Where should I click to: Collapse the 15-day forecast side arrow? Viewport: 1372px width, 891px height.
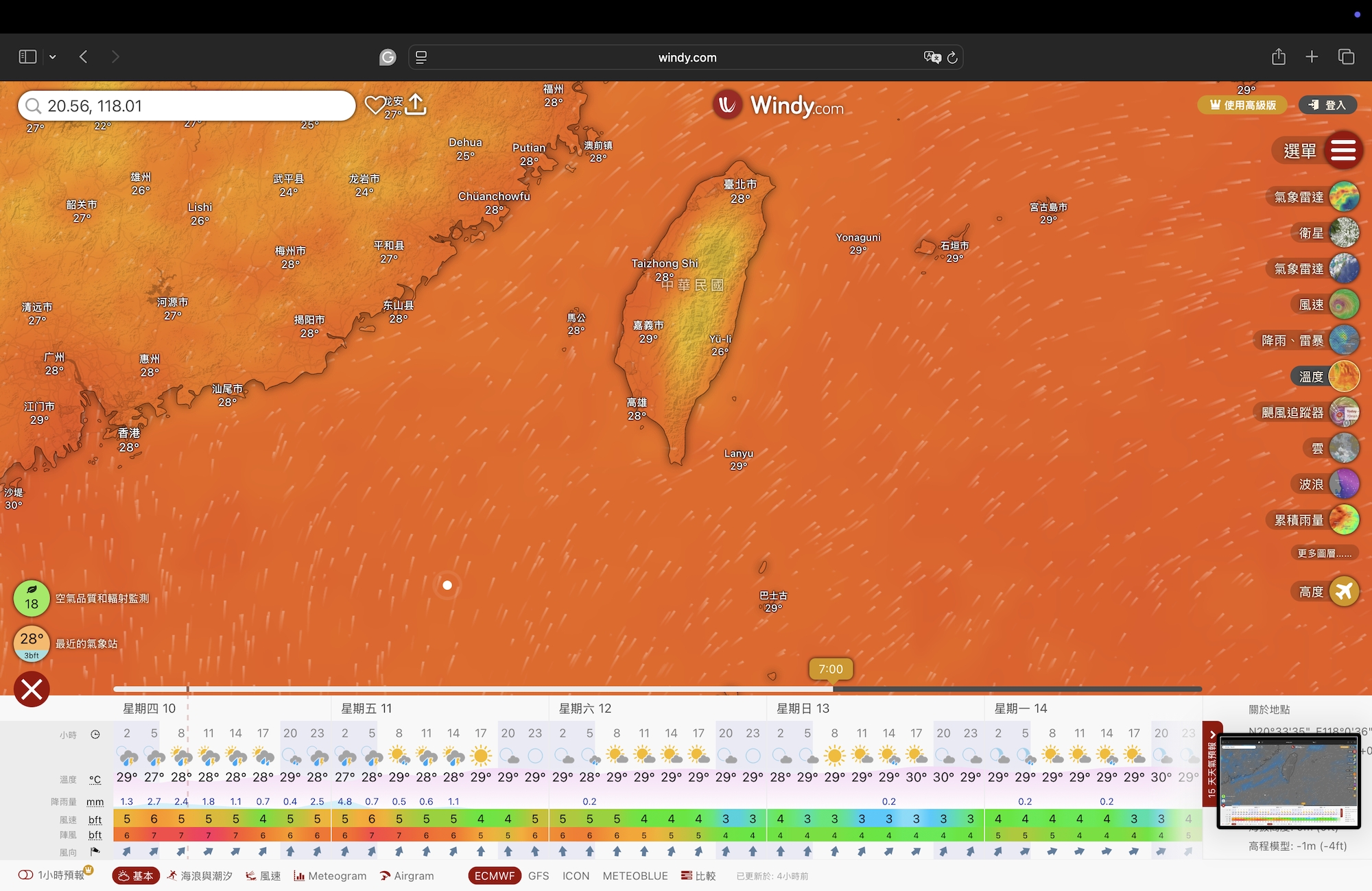point(1212,735)
